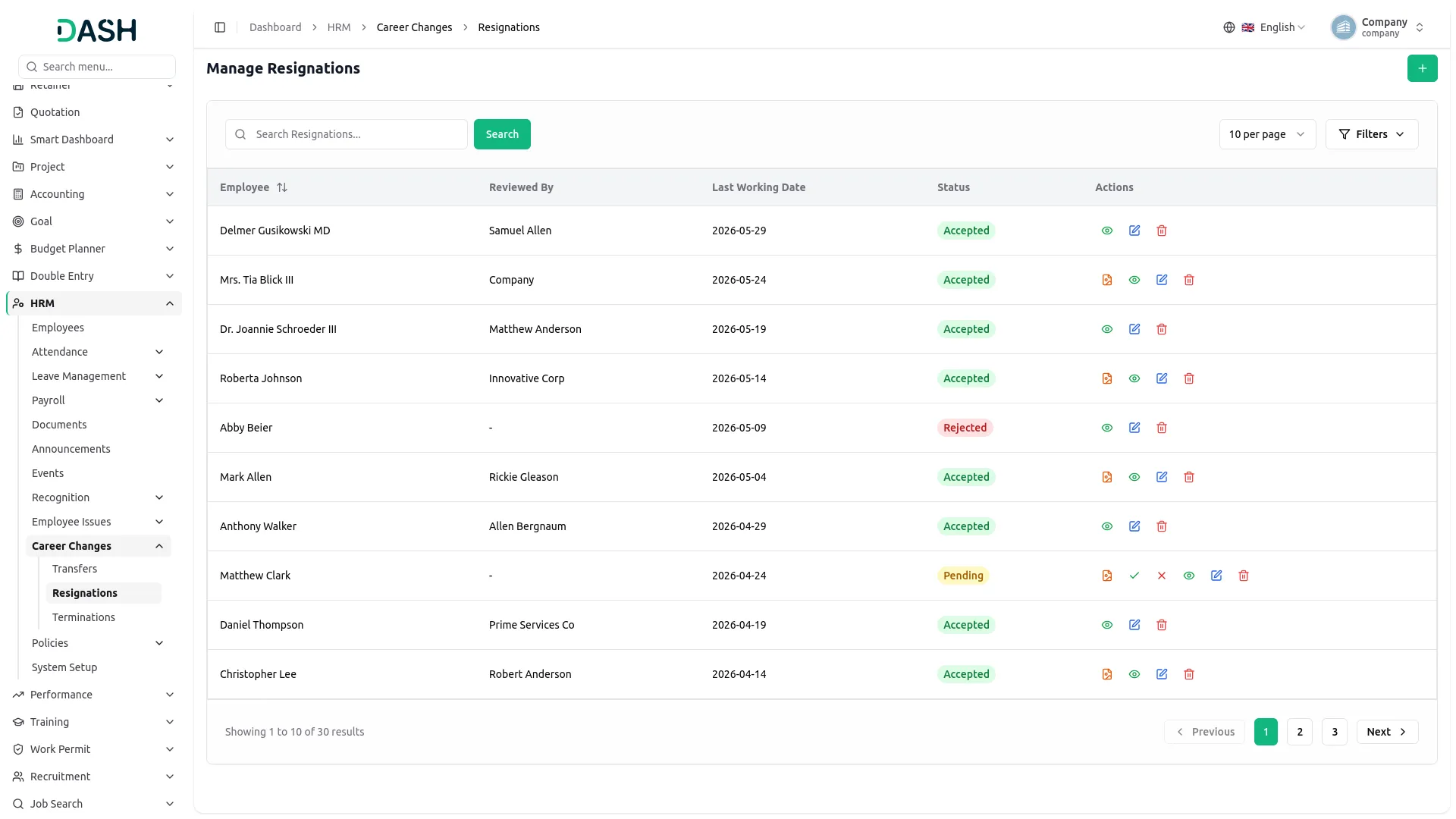This screenshot has height=819, width=1456.
Task: Approve Matthew Clark's resignation with the checkmark icon
Action: click(x=1134, y=576)
